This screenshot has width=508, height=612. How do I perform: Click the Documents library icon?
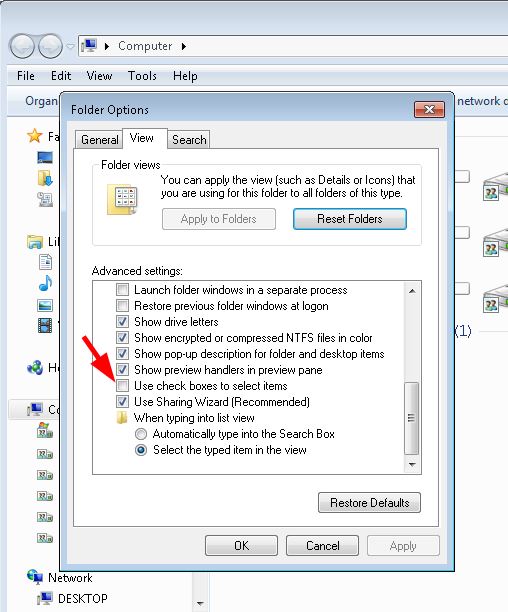pos(45,262)
